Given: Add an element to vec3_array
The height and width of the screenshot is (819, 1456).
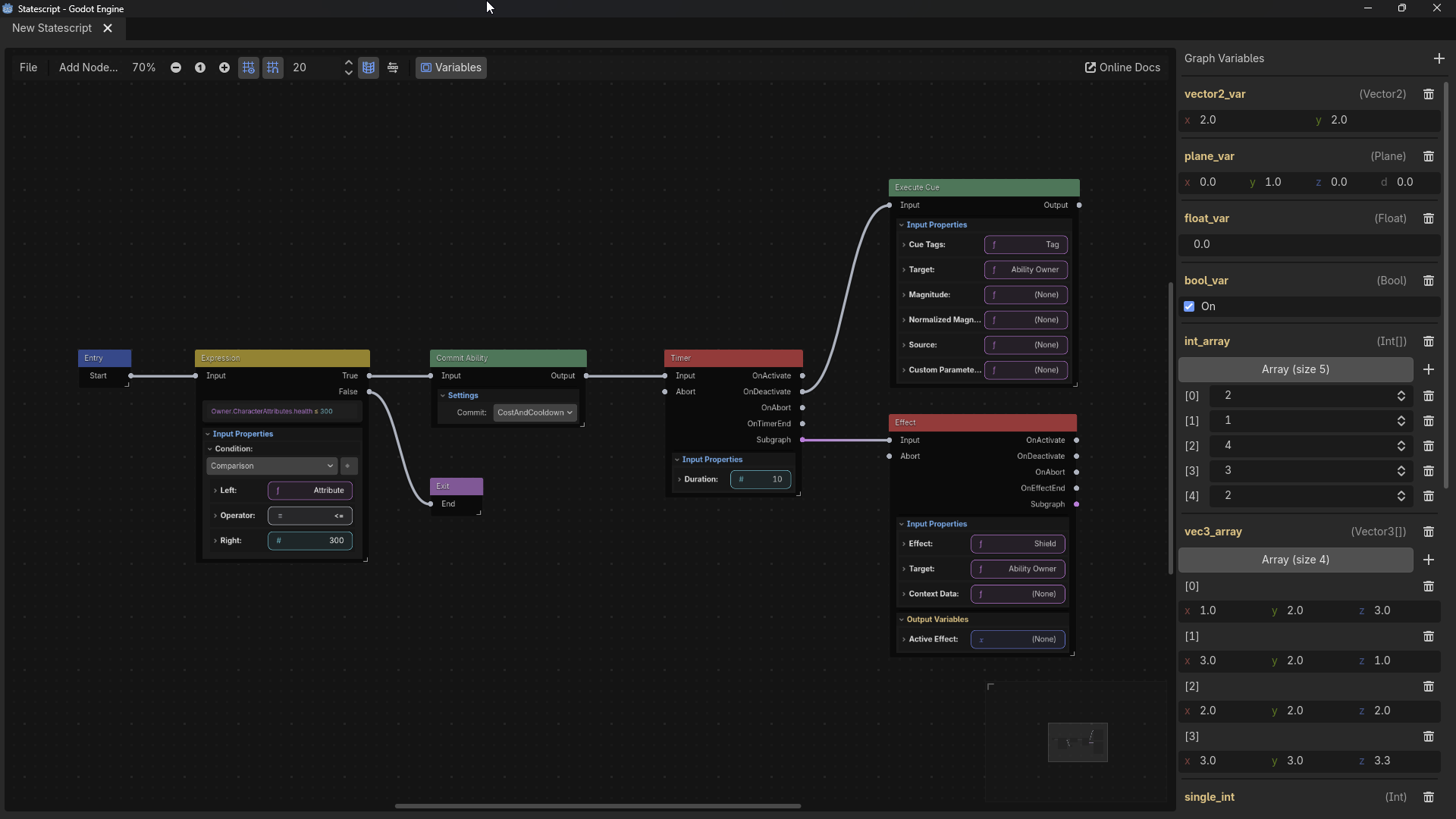Looking at the screenshot, I should click(1429, 560).
